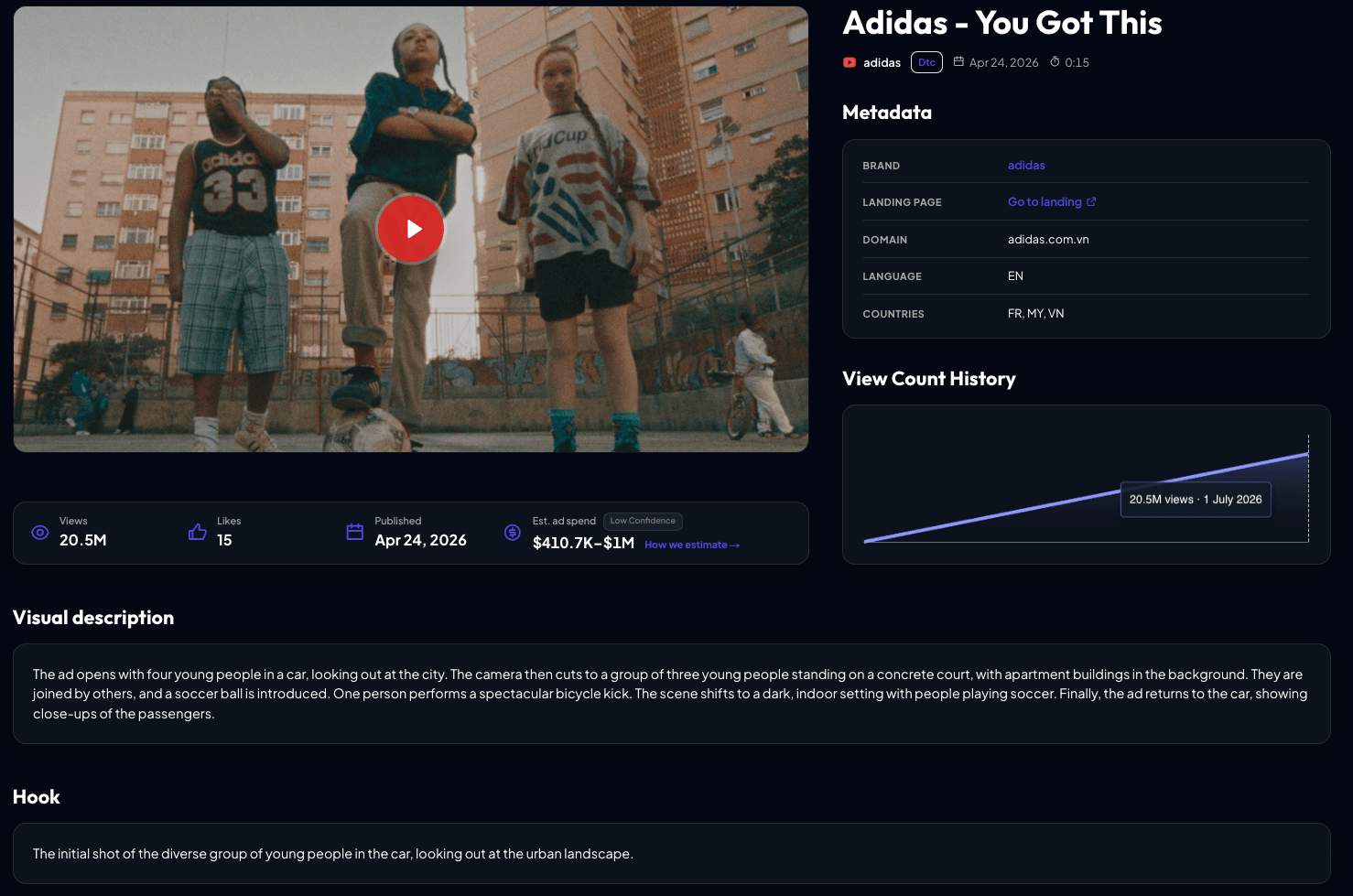Click the stopwatch icon beside 0:15
Image resolution: width=1353 pixels, height=896 pixels.
coord(1055,61)
